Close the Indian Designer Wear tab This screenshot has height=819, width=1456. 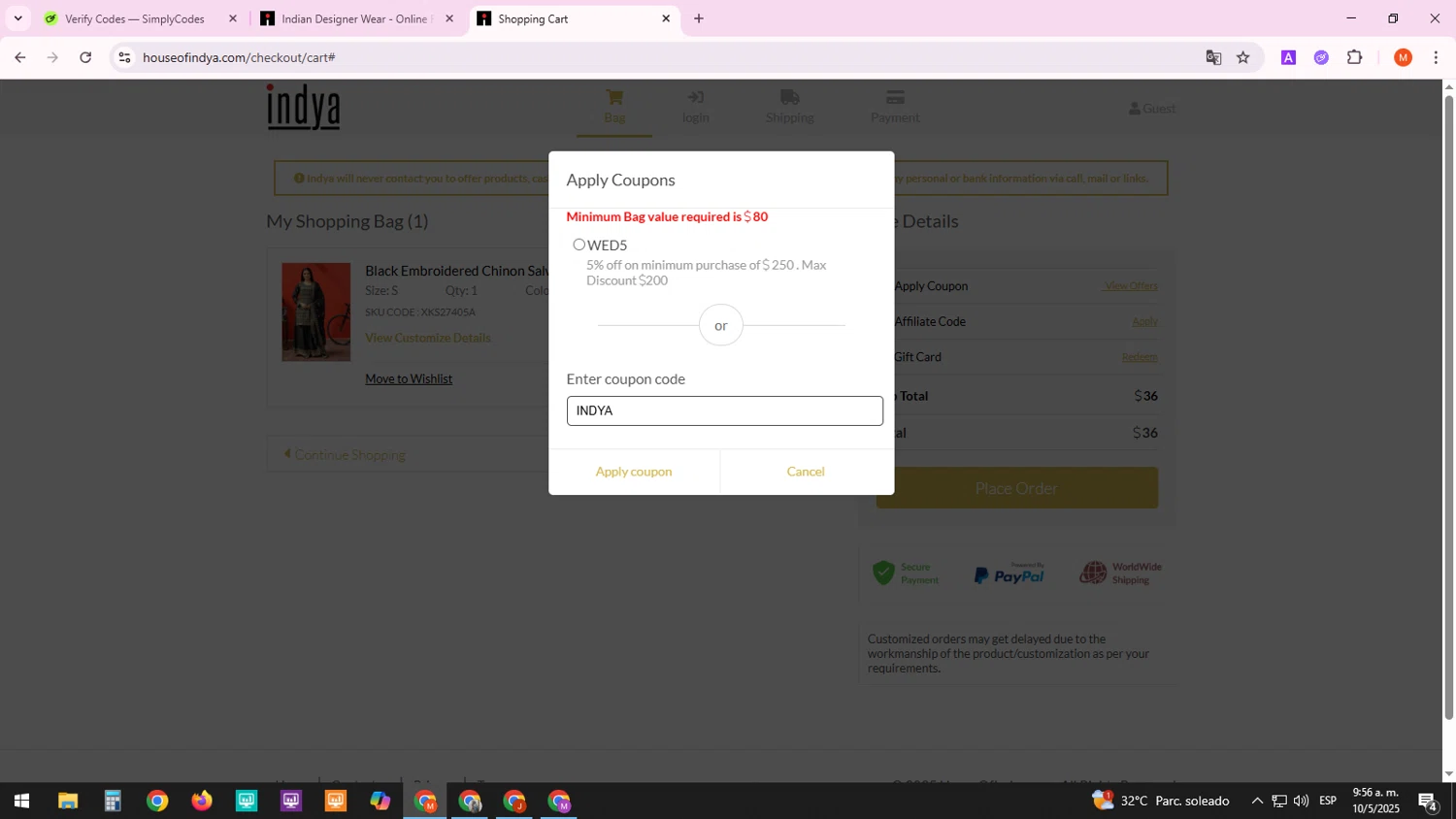(448, 18)
